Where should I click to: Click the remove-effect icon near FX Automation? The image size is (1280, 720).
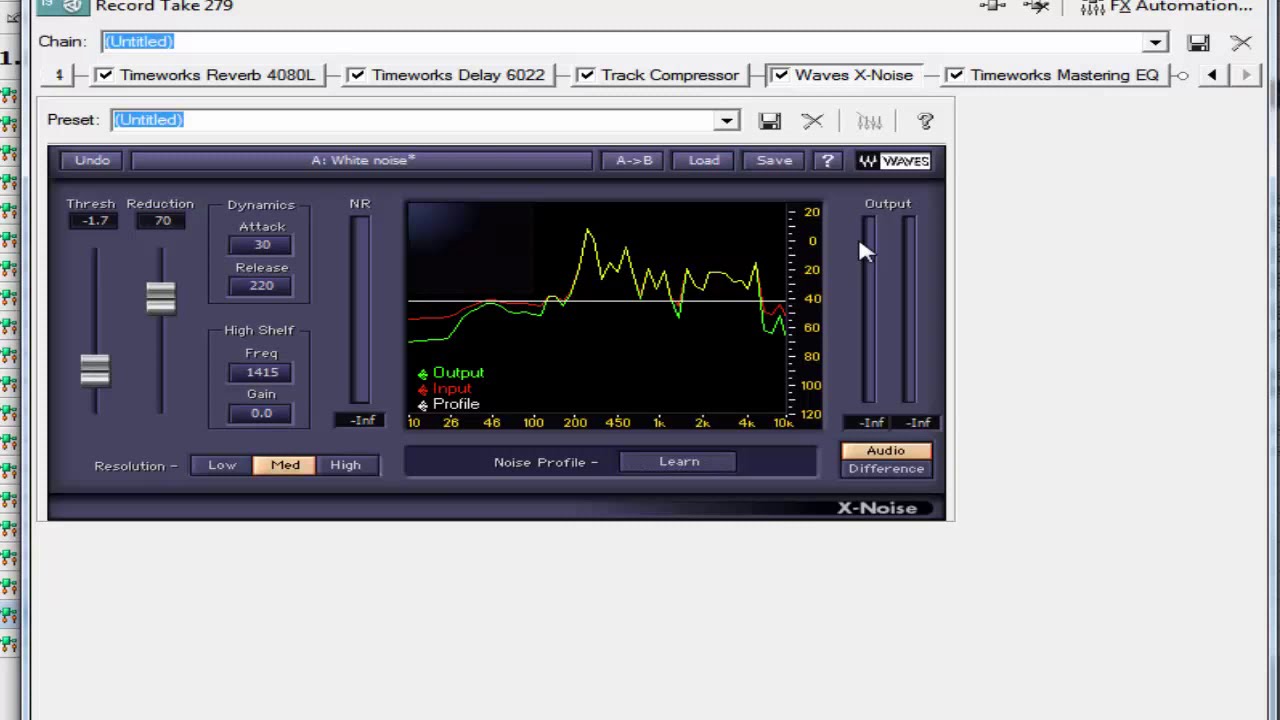[x=1037, y=6]
